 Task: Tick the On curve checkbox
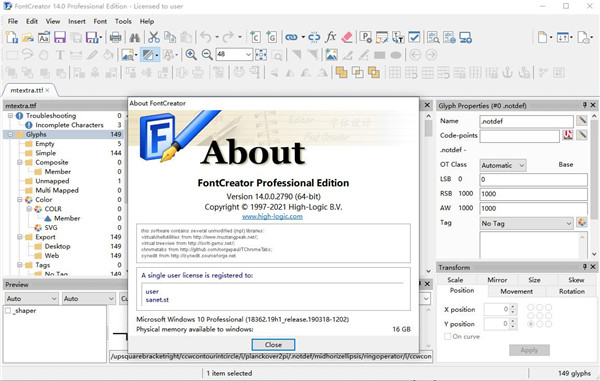[447, 336]
